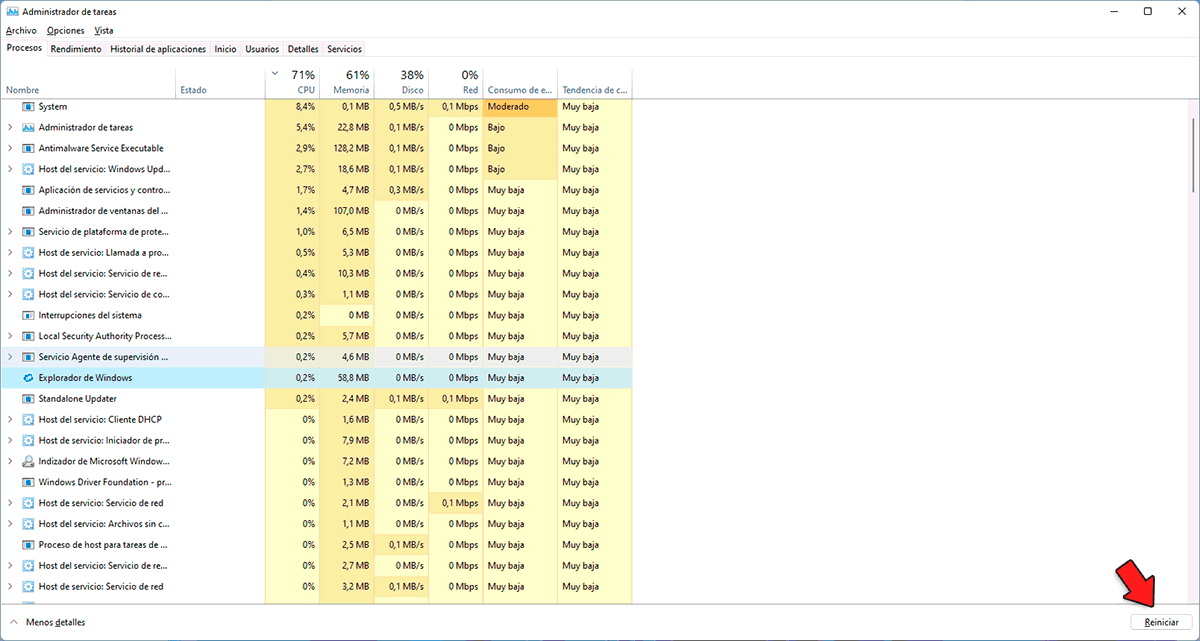1200x641 pixels.
Task: Click the Administrador de ventanas del... icon
Action: [x=28, y=211]
